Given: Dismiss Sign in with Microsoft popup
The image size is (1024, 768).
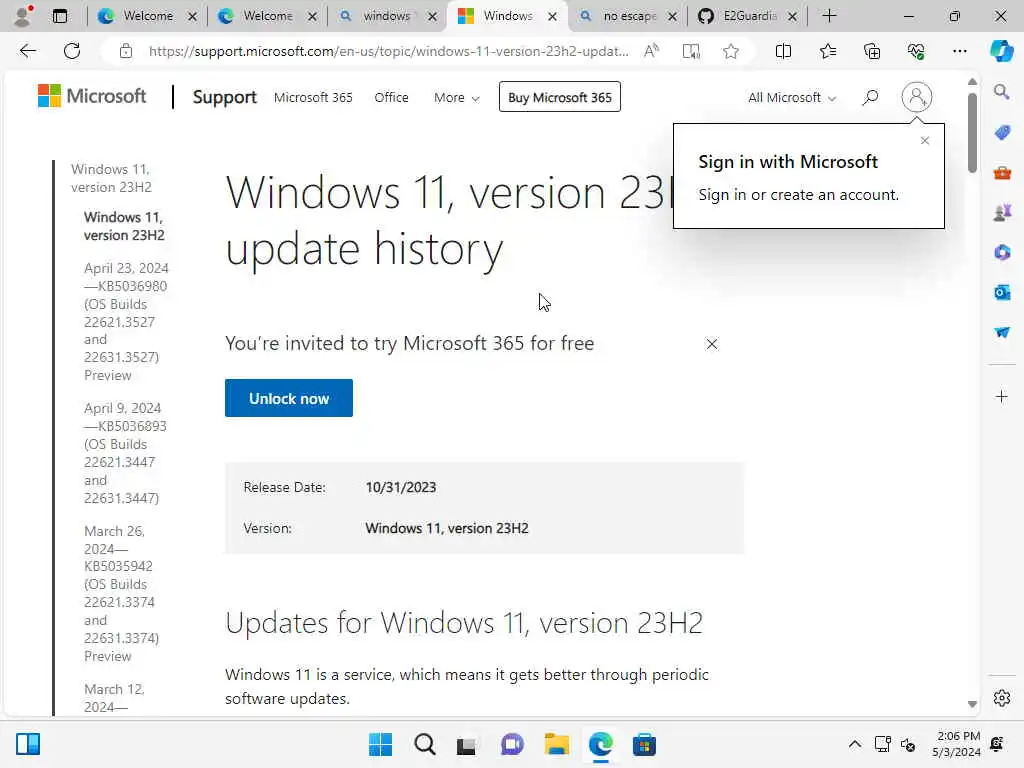Looking at the screenshot, I should click(x=924, y=140).
